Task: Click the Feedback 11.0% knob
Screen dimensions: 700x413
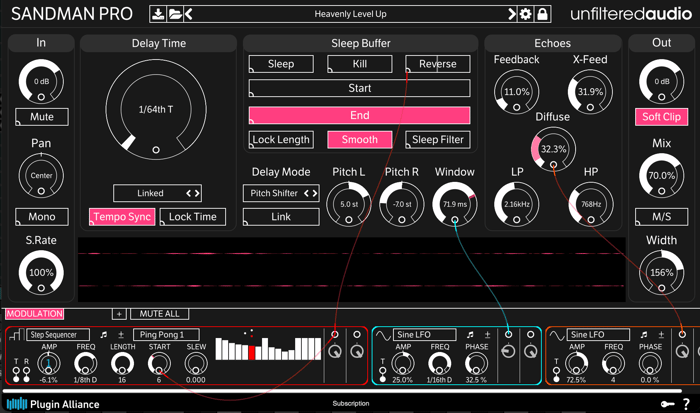Action: pos(517,92)
